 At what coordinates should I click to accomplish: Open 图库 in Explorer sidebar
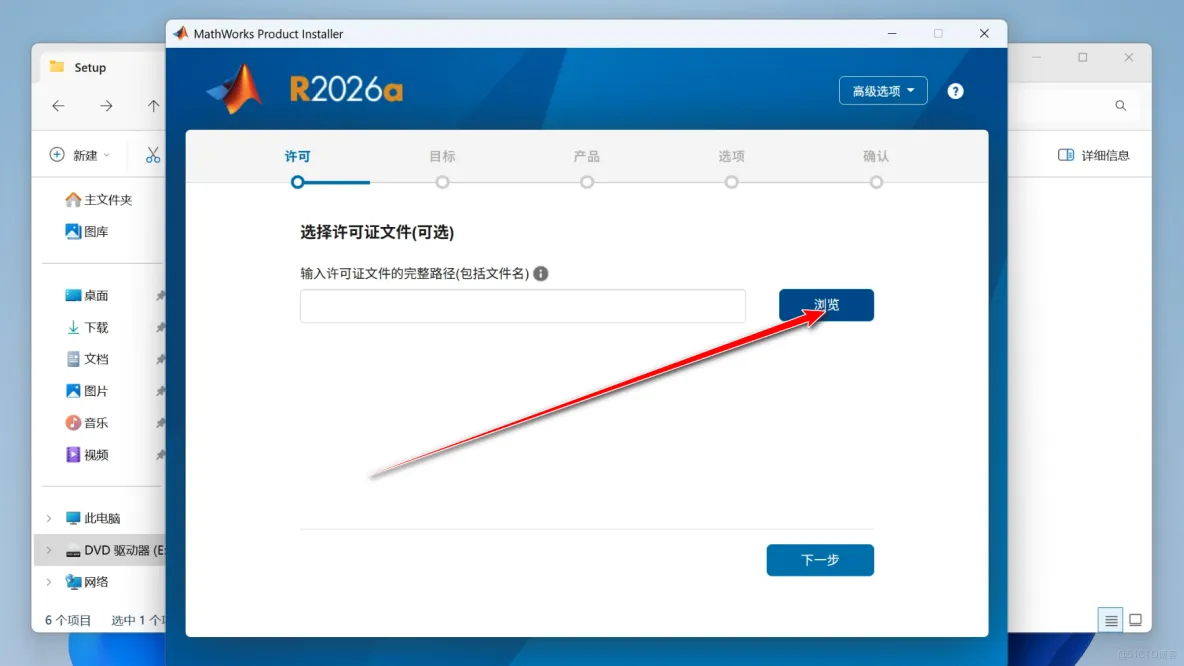pos(87,231)
